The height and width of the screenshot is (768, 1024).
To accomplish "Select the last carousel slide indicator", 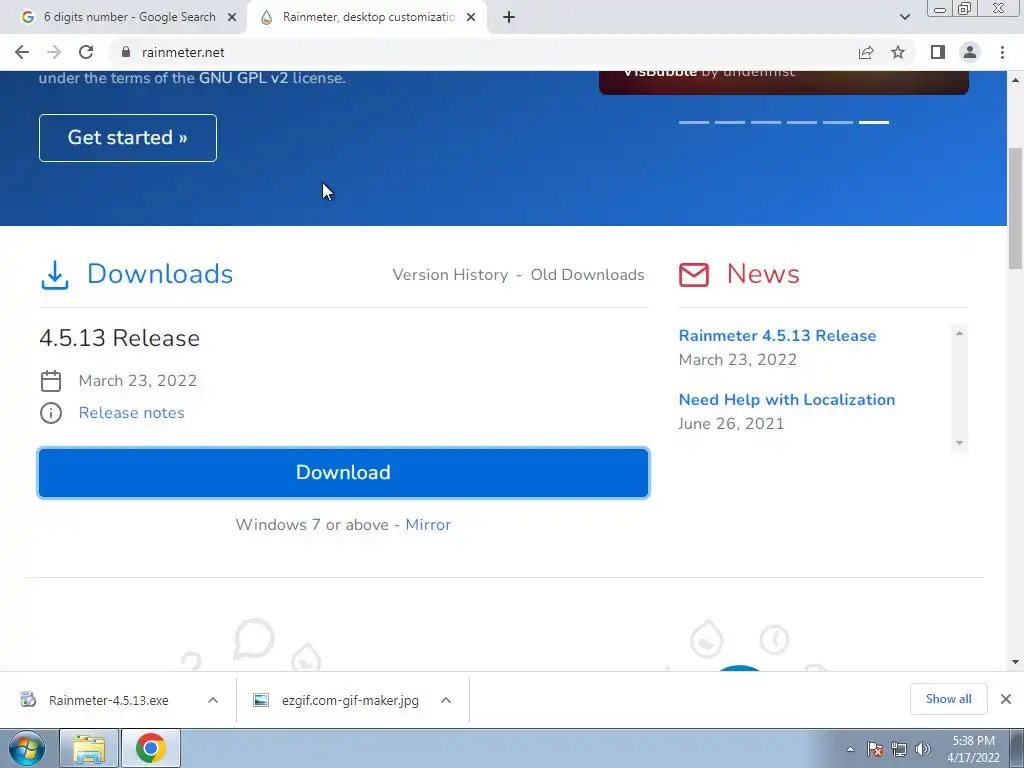I will [874, 122].
